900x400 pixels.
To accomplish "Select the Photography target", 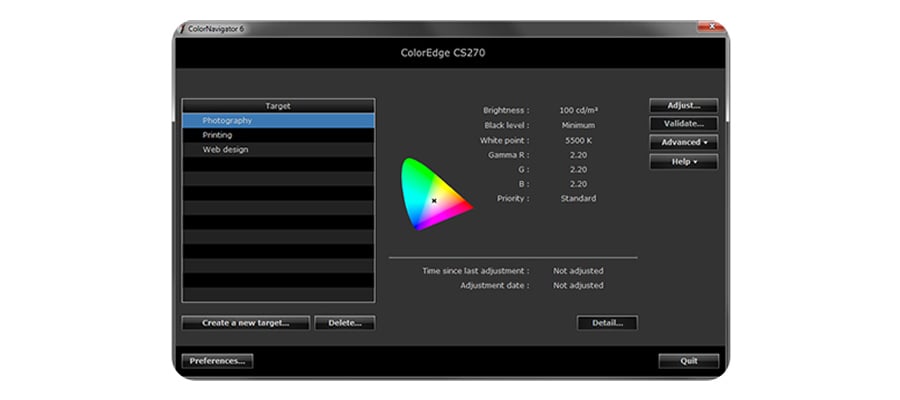I will click(x=278, y=121).
